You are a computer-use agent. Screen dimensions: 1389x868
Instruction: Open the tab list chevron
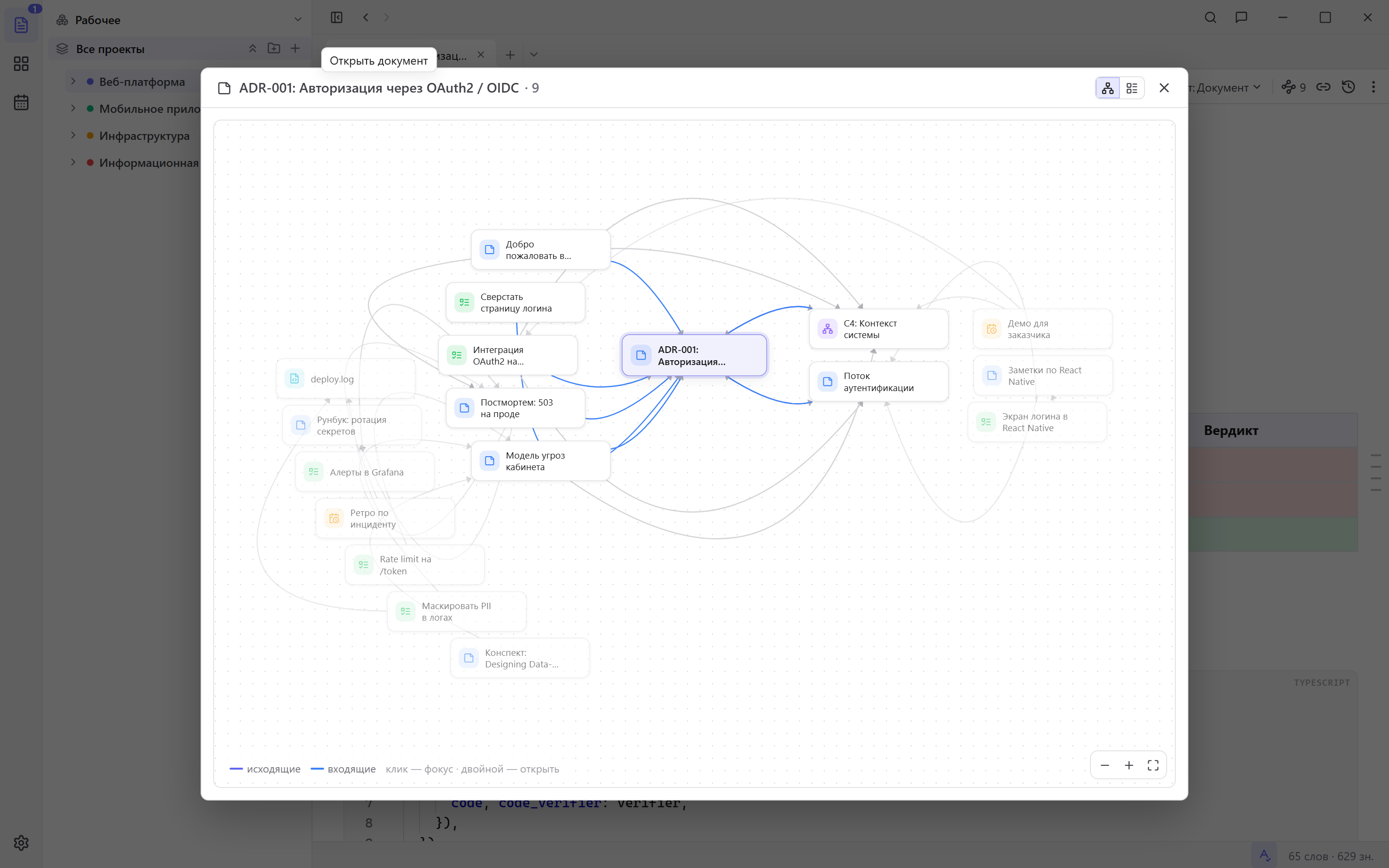tap(534, 55)
